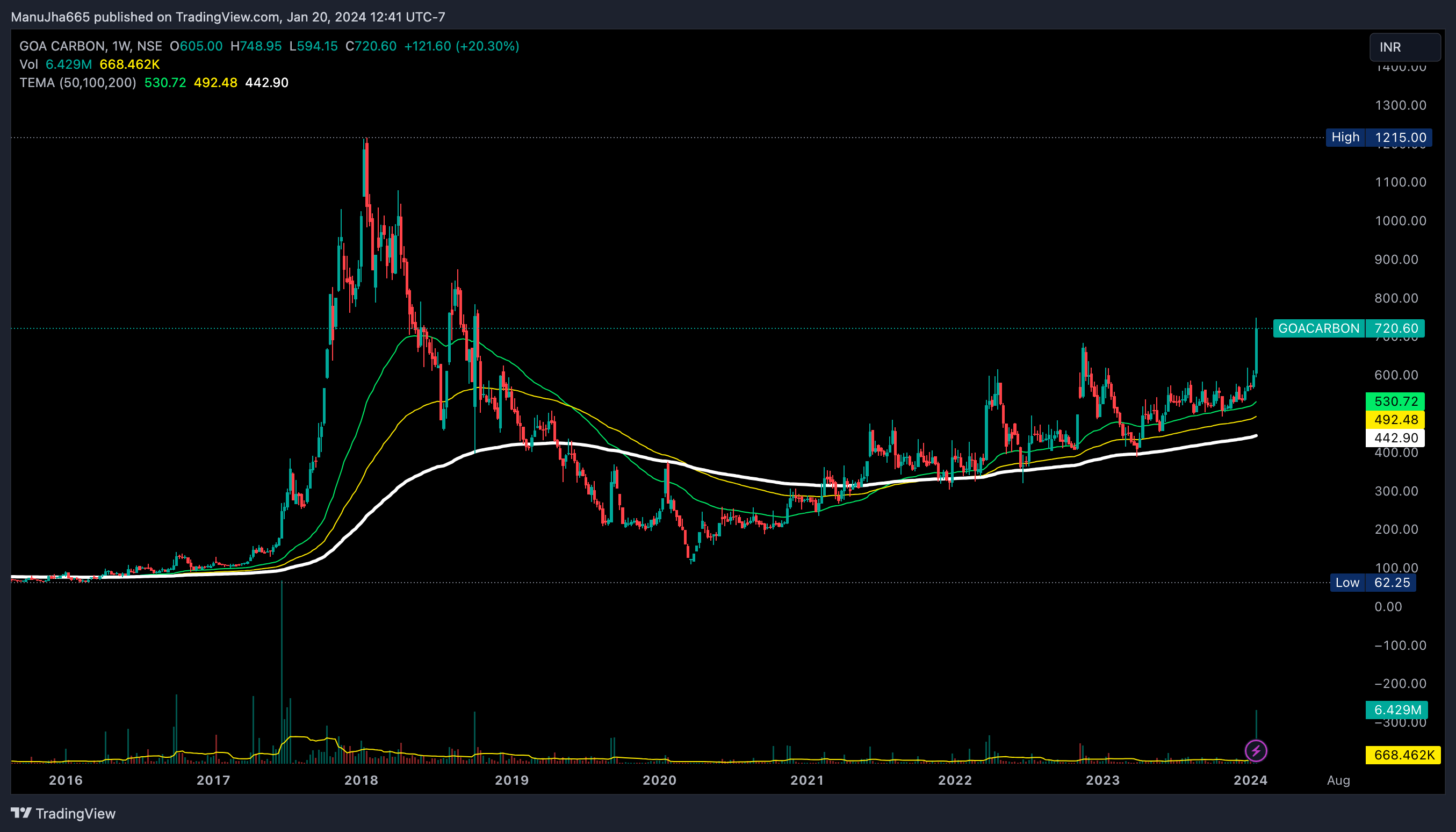The height and width of the screenshot is (832, 1456).
Task: Click the 2023 label on time axis
Action: 1102,780
